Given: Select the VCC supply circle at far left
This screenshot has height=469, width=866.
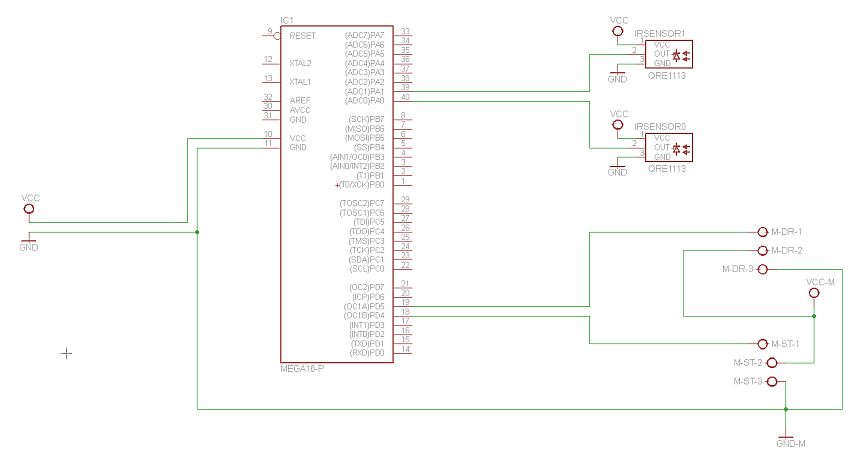Looking at the screenshot, I should (x=29, y=209).
